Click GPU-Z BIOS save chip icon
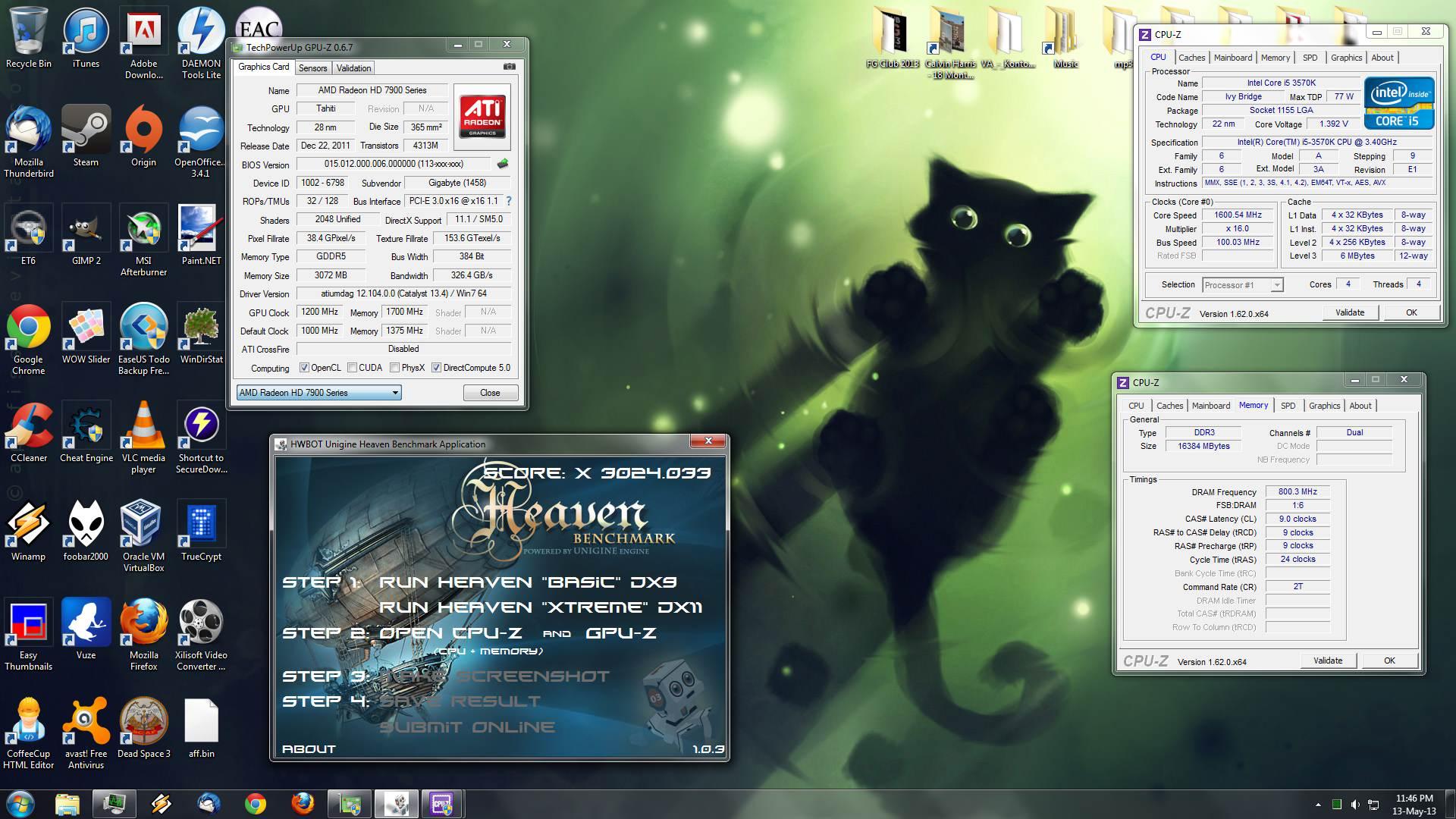Screen dimensions: 1456x819 [502, 164]
